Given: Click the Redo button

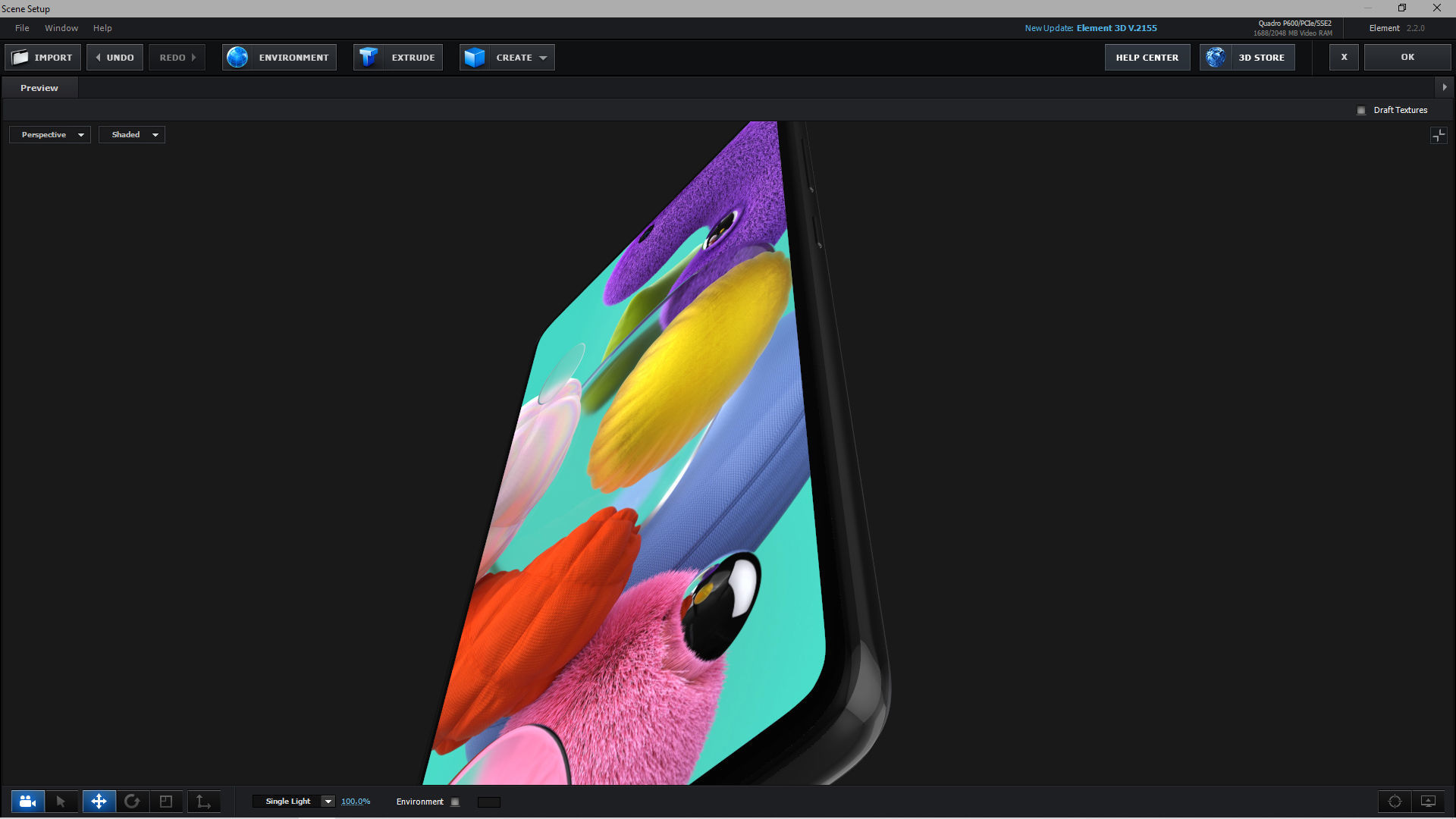Looking at the screenshot, I should (x=177, y=58).
